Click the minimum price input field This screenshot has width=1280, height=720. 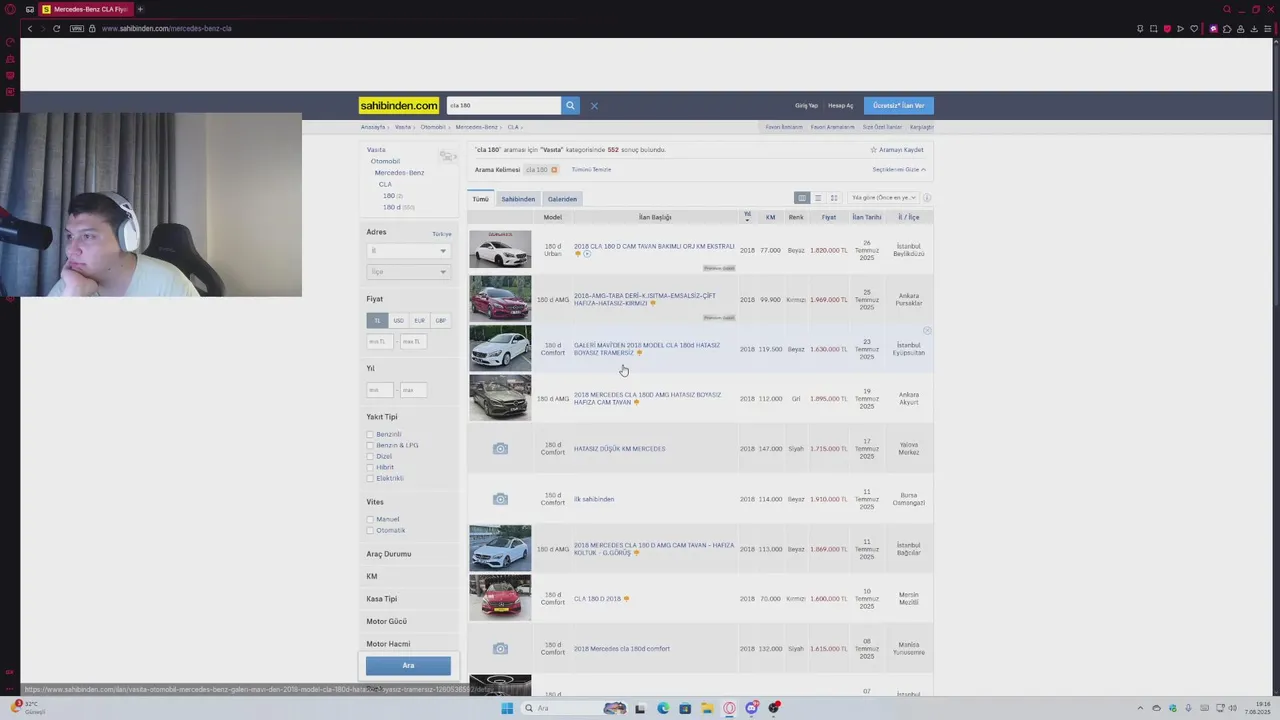tap(380, 342)
